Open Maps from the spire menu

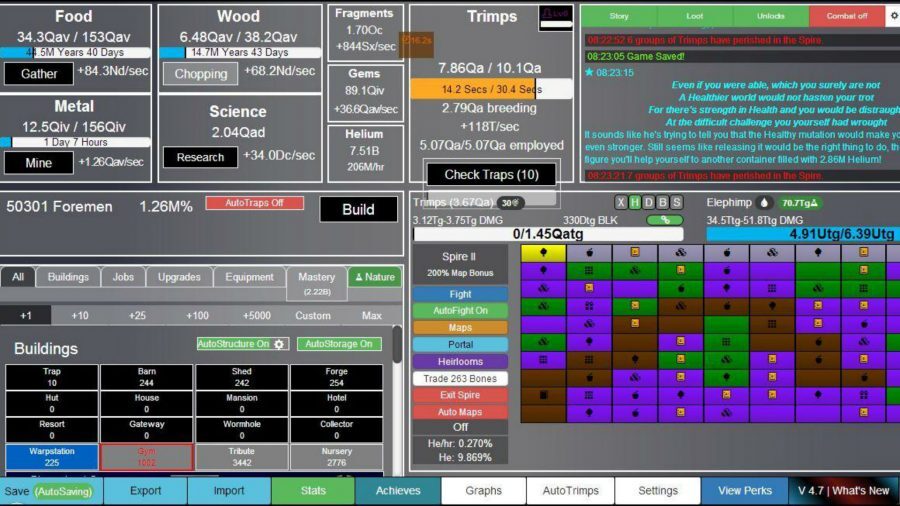[460, 328]
